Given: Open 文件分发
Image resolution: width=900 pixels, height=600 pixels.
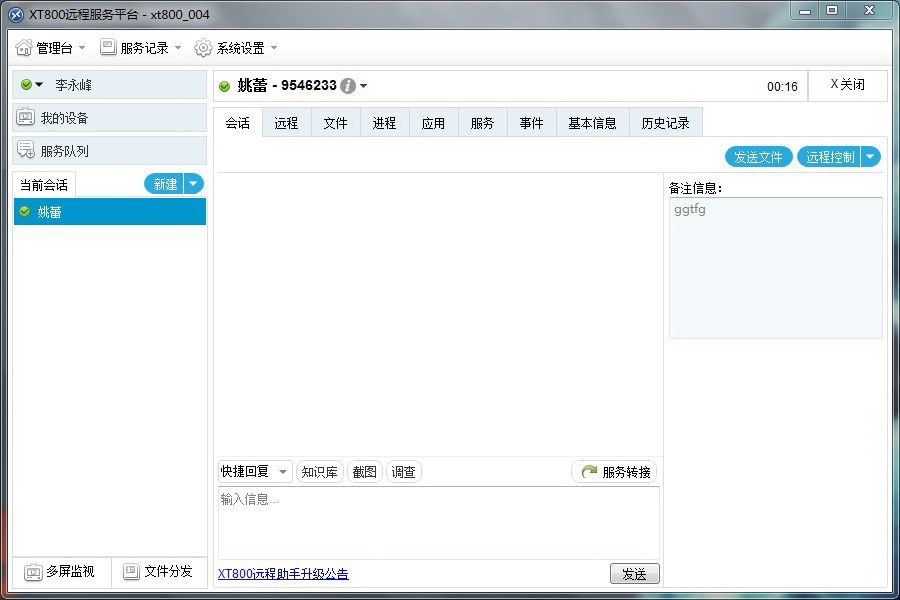Looking at the screenshot, I should (159, 572).
